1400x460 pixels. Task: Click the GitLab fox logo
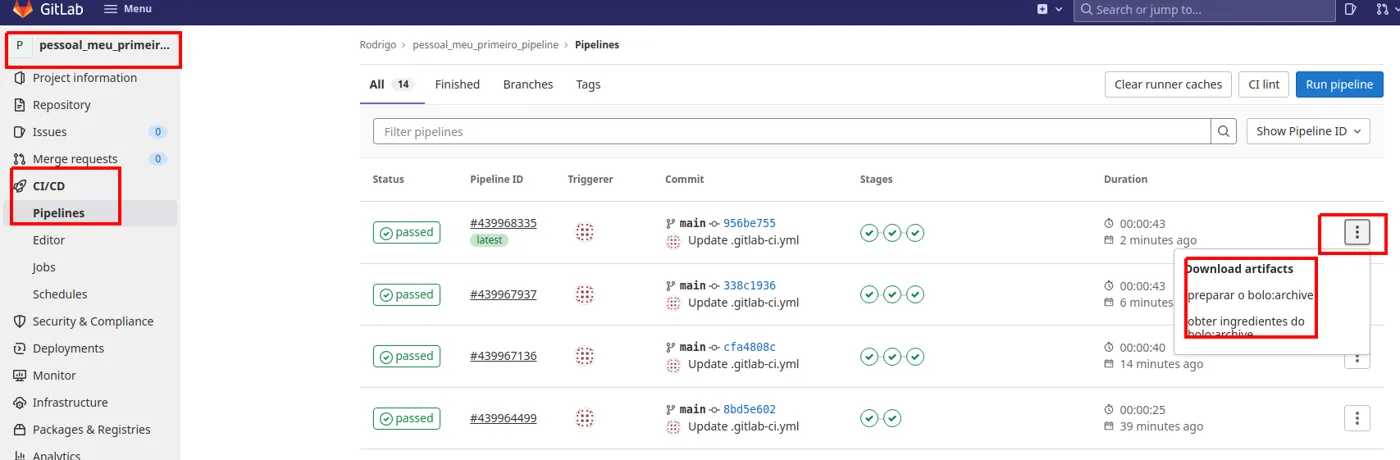coord(22,9)
